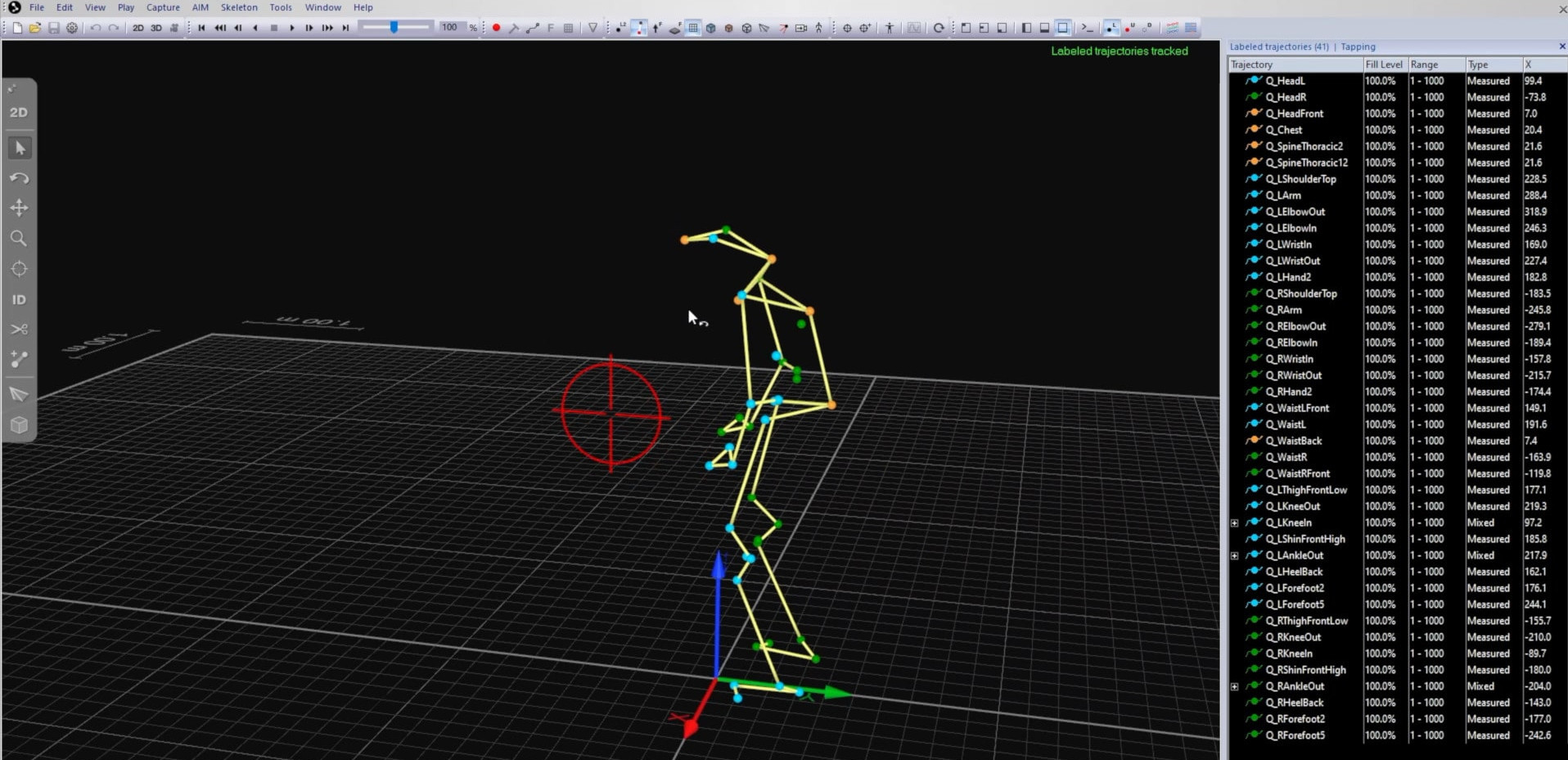Open the filter funnel icon

point(593,28)
